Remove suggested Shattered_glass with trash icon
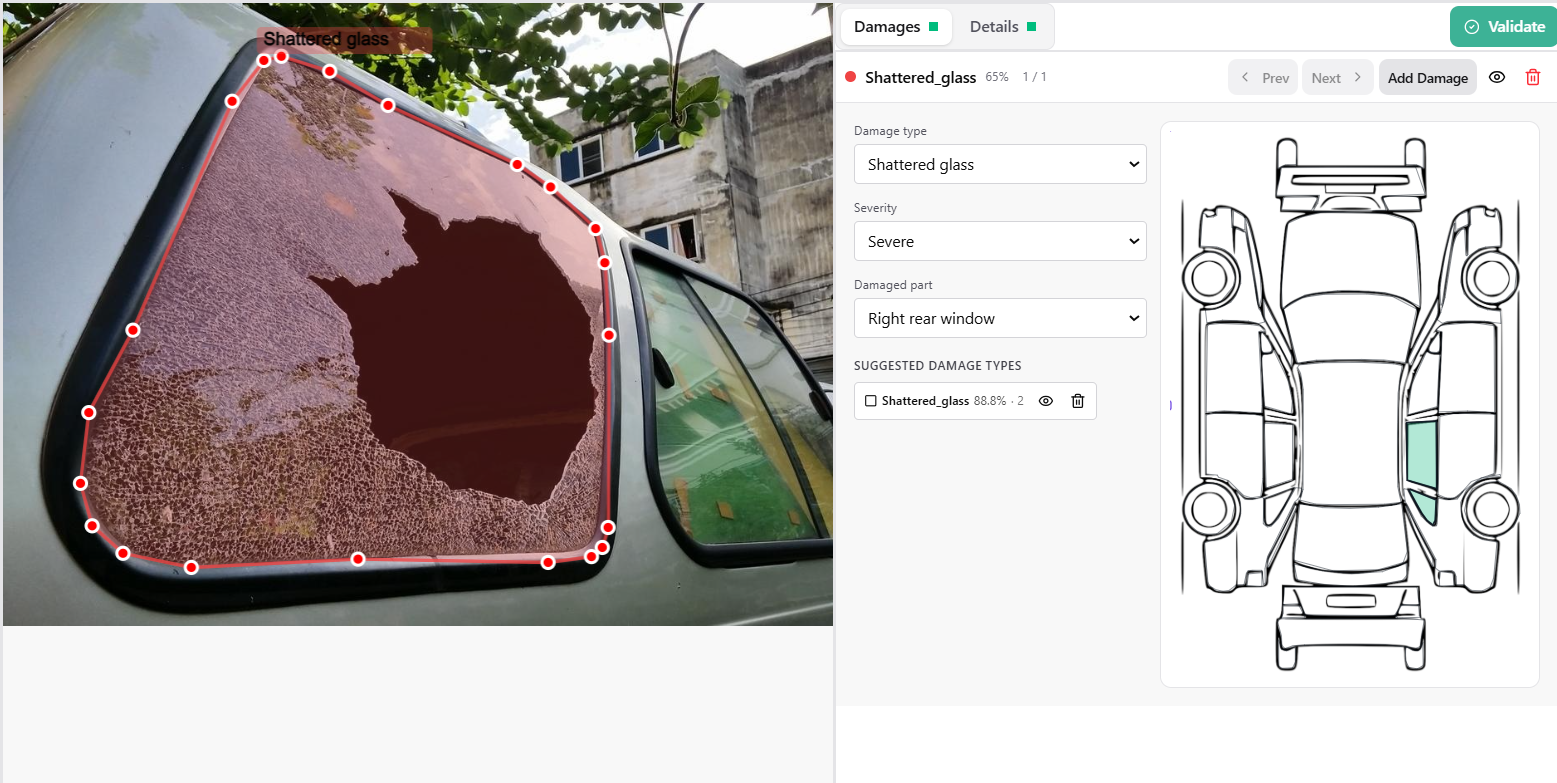 click(1077, 401)
